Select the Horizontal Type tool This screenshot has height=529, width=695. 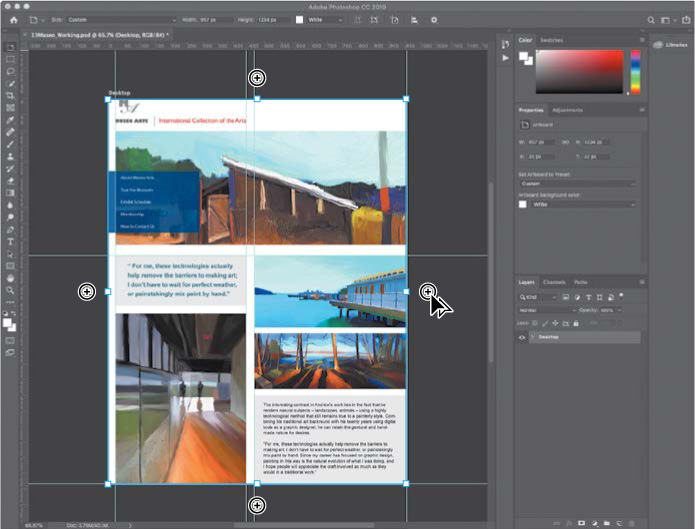(x=10, y=241)
